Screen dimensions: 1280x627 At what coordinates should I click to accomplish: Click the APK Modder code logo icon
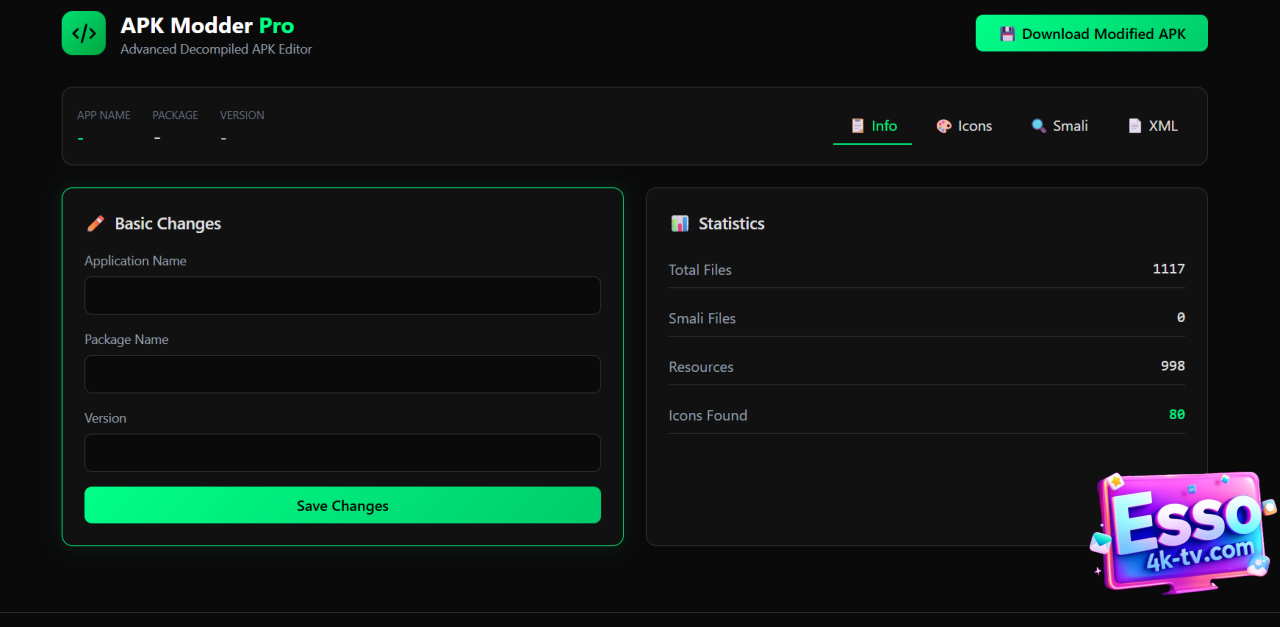click(83, 33)
